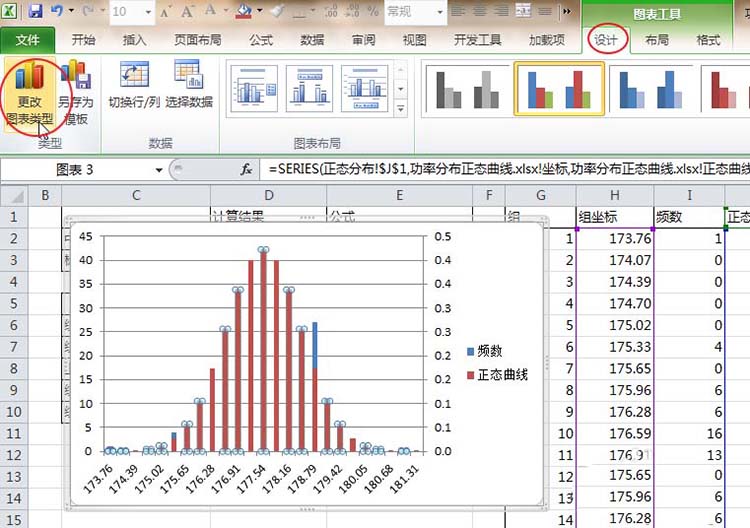750x528 pixels.
Task: Open the number format dropdown 常规
Action: pos(440,11)
